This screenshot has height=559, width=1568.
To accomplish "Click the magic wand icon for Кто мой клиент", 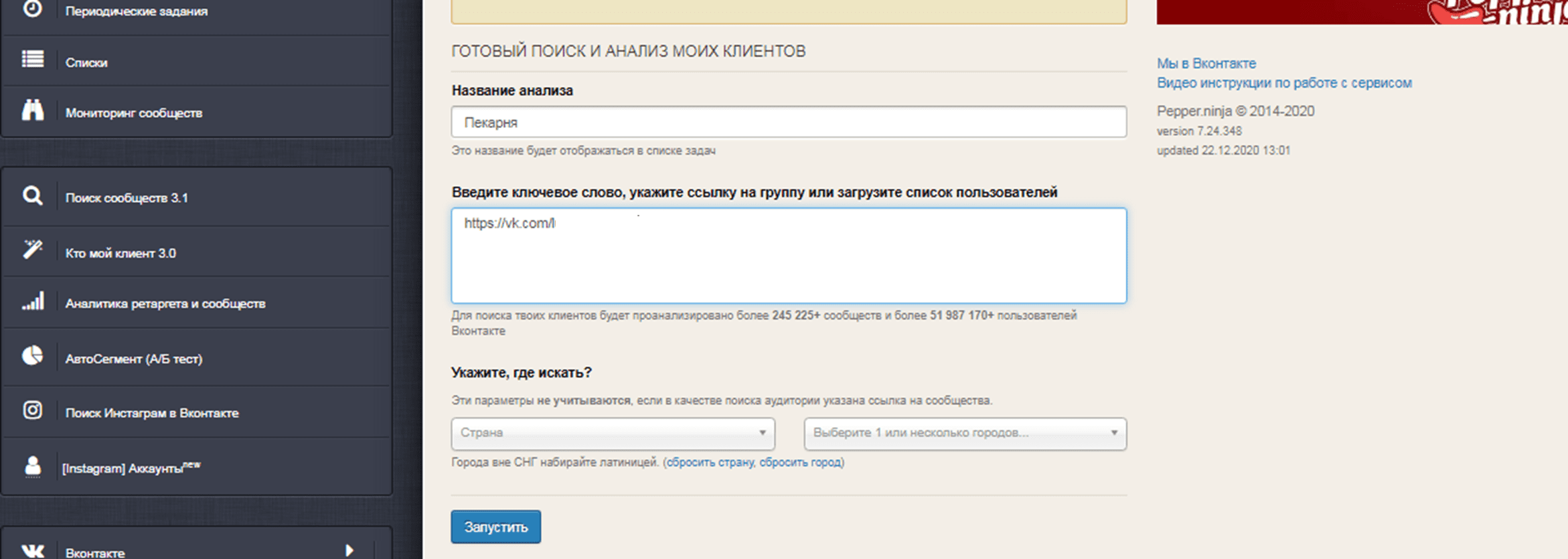I will pyautogui.click(x=33, y=249).
